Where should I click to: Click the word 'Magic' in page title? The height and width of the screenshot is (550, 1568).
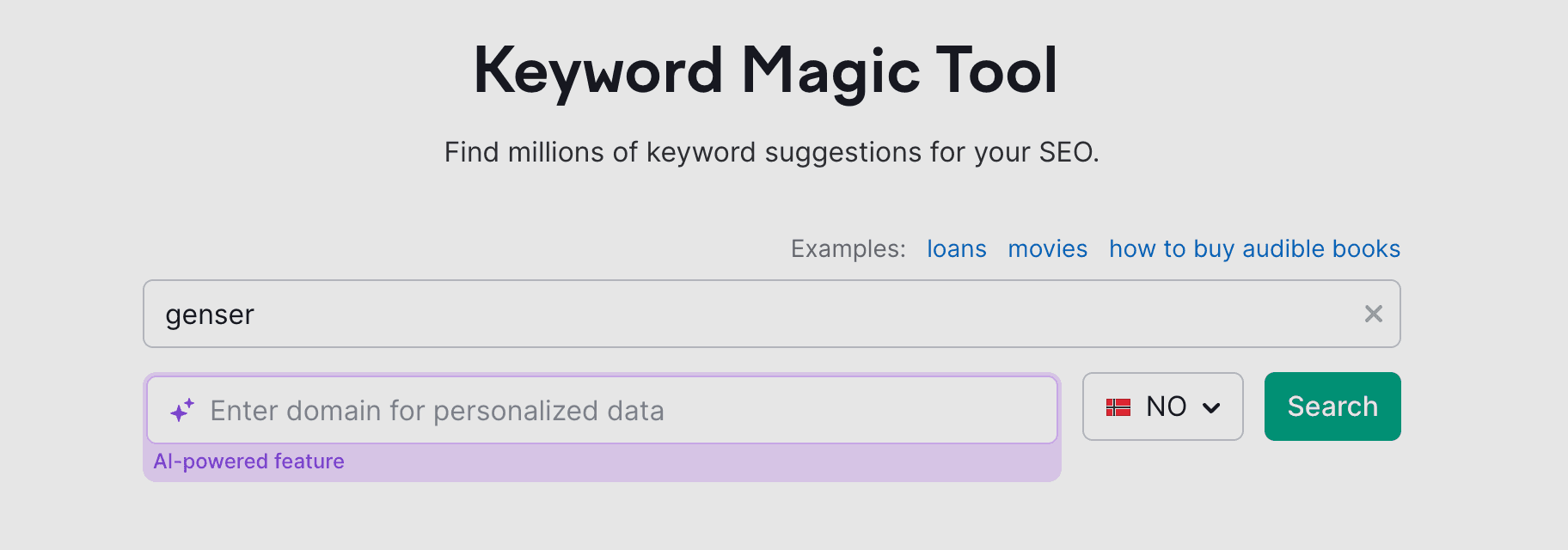point(830,70)
